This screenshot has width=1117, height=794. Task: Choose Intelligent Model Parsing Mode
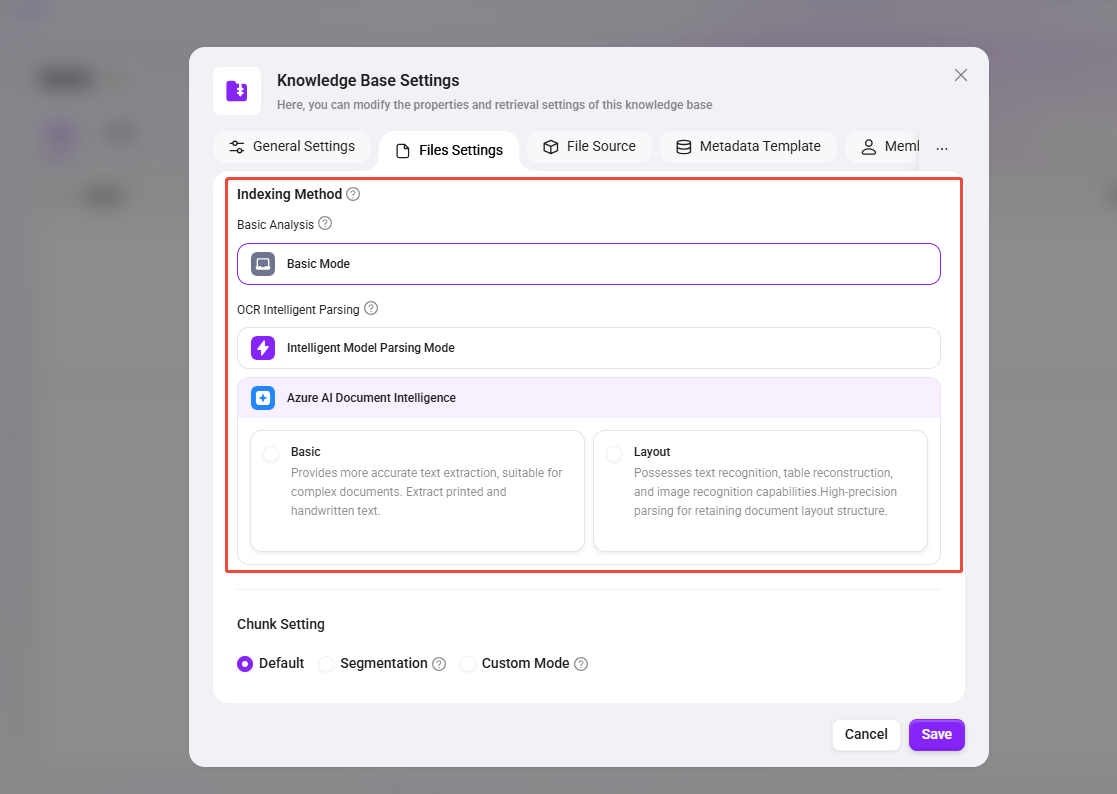pyautogui.click(x=588, y=348)
